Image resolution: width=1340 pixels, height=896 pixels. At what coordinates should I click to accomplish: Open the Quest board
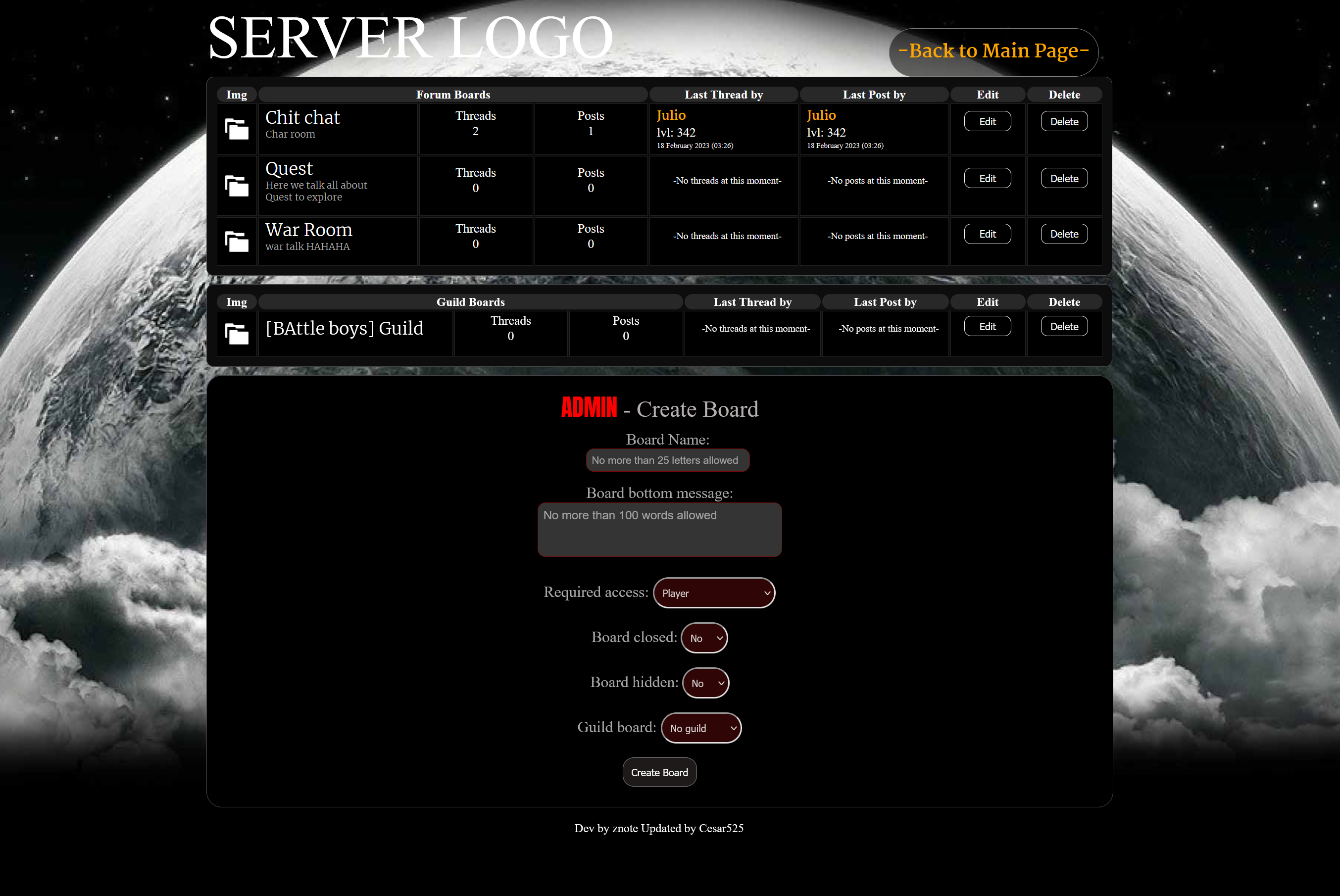coord(289,169)
